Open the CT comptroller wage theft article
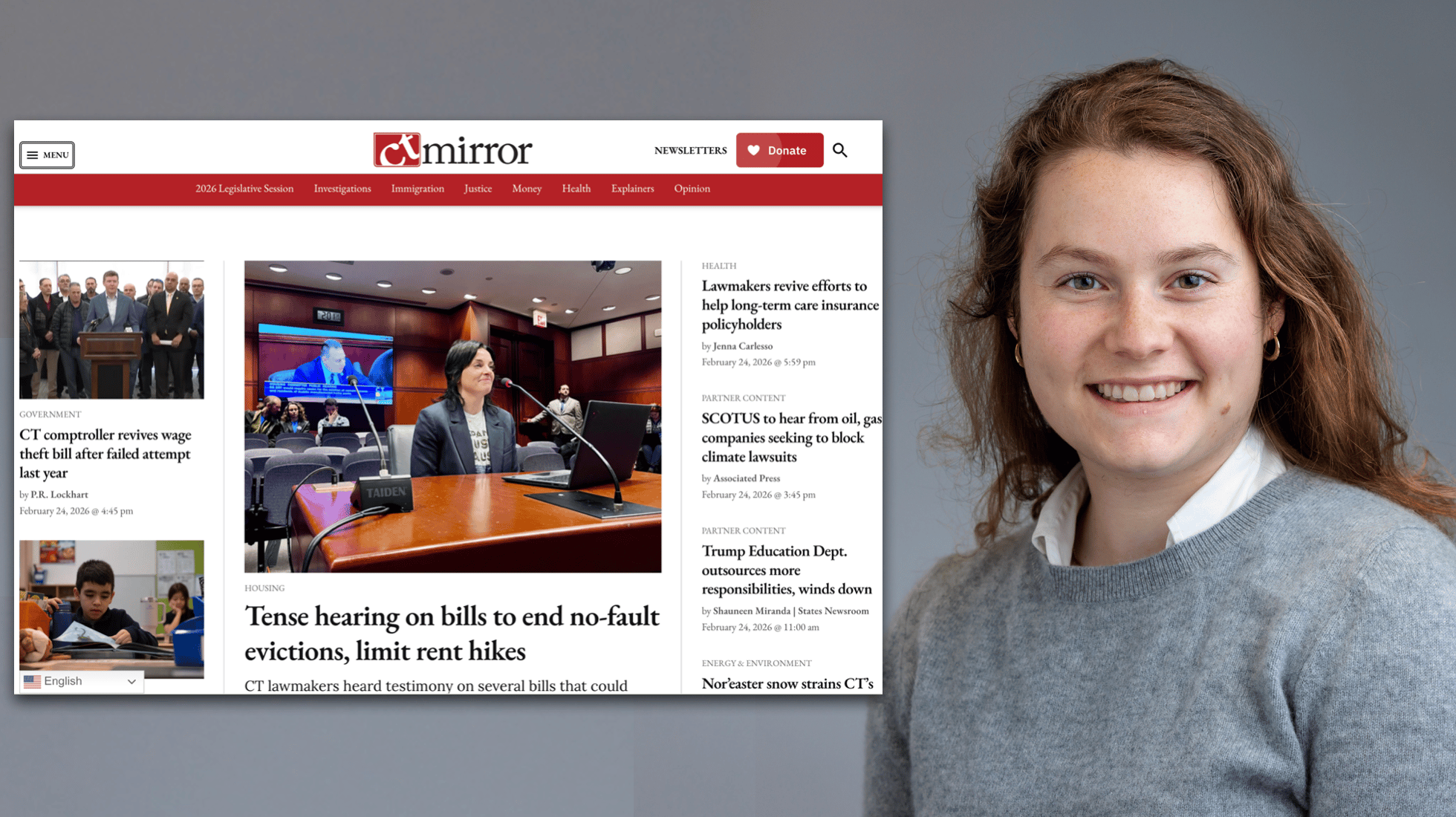This screenshot has width=1456, height=817. click(105, 453)
